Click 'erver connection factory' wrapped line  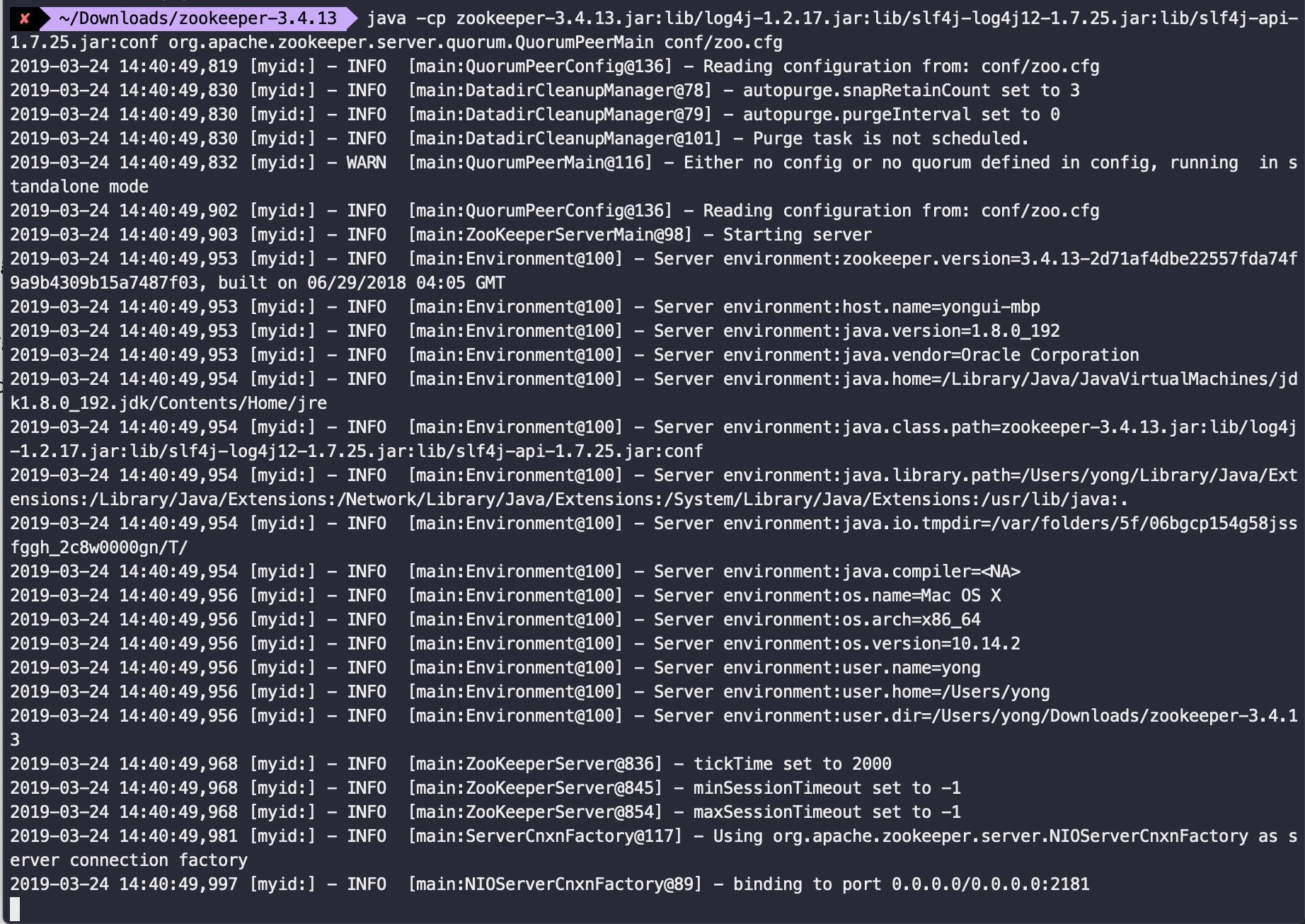(x=129, y=860)
